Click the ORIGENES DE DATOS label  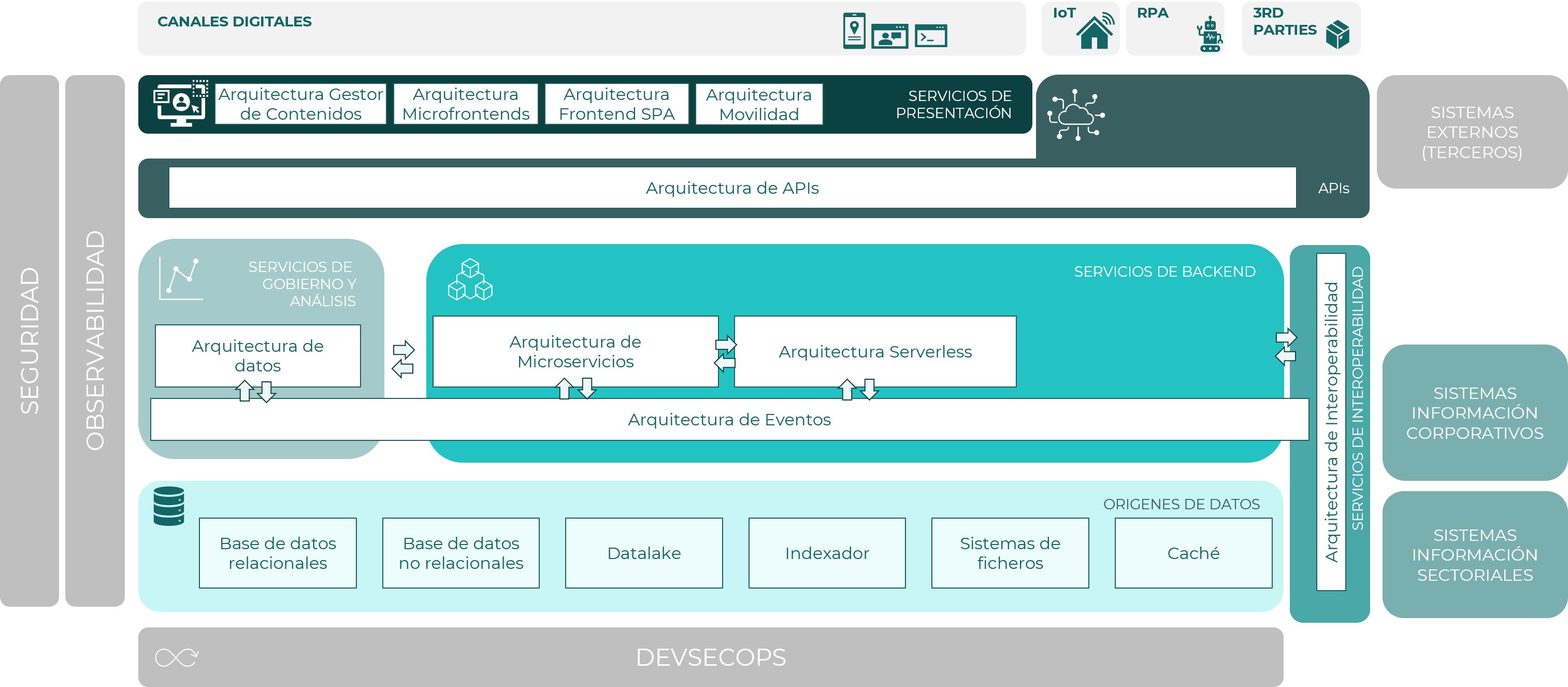click(1182, 504)
